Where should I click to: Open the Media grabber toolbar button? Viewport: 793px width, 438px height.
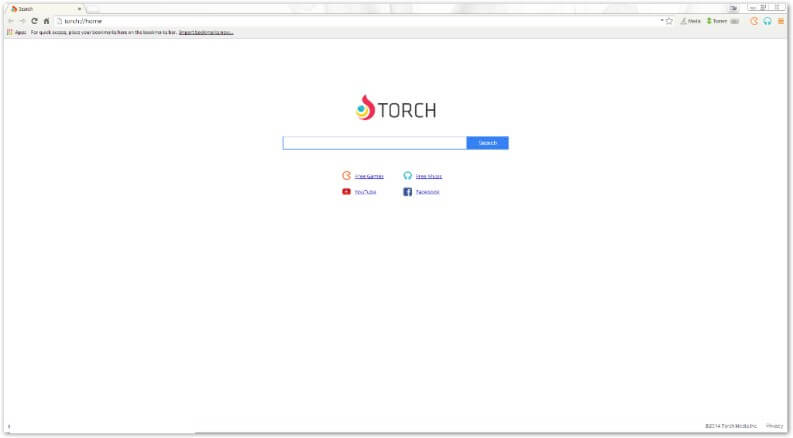click(691, 21)
